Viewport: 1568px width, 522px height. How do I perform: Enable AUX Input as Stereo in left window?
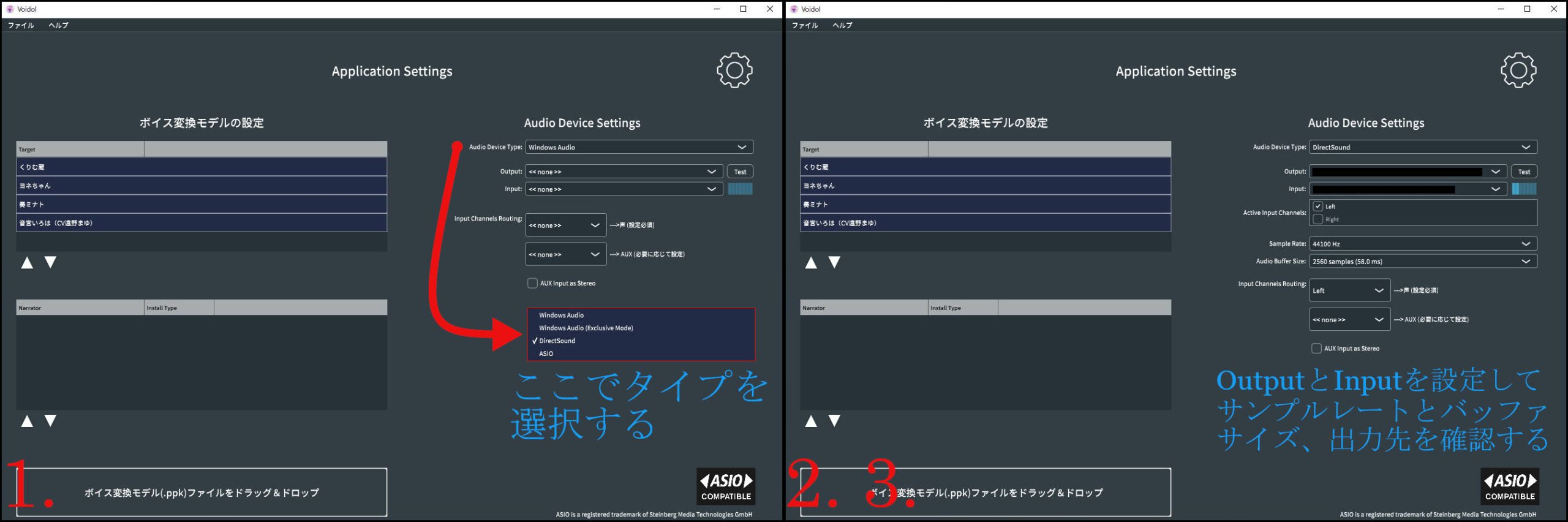click(532, 283)
